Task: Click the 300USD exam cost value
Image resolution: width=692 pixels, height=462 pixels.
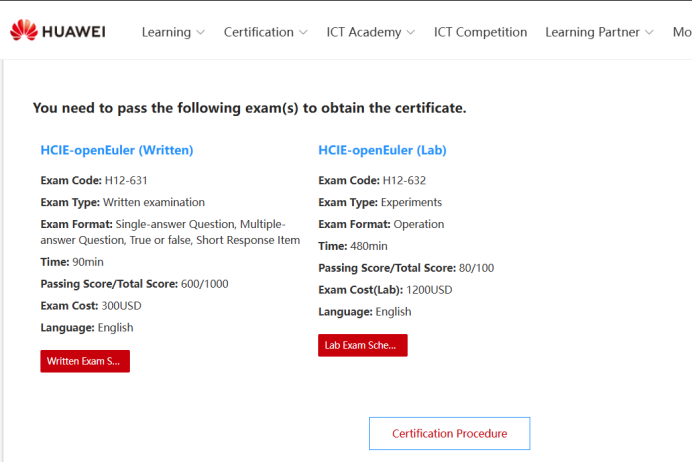Action: tap(121, 306)
